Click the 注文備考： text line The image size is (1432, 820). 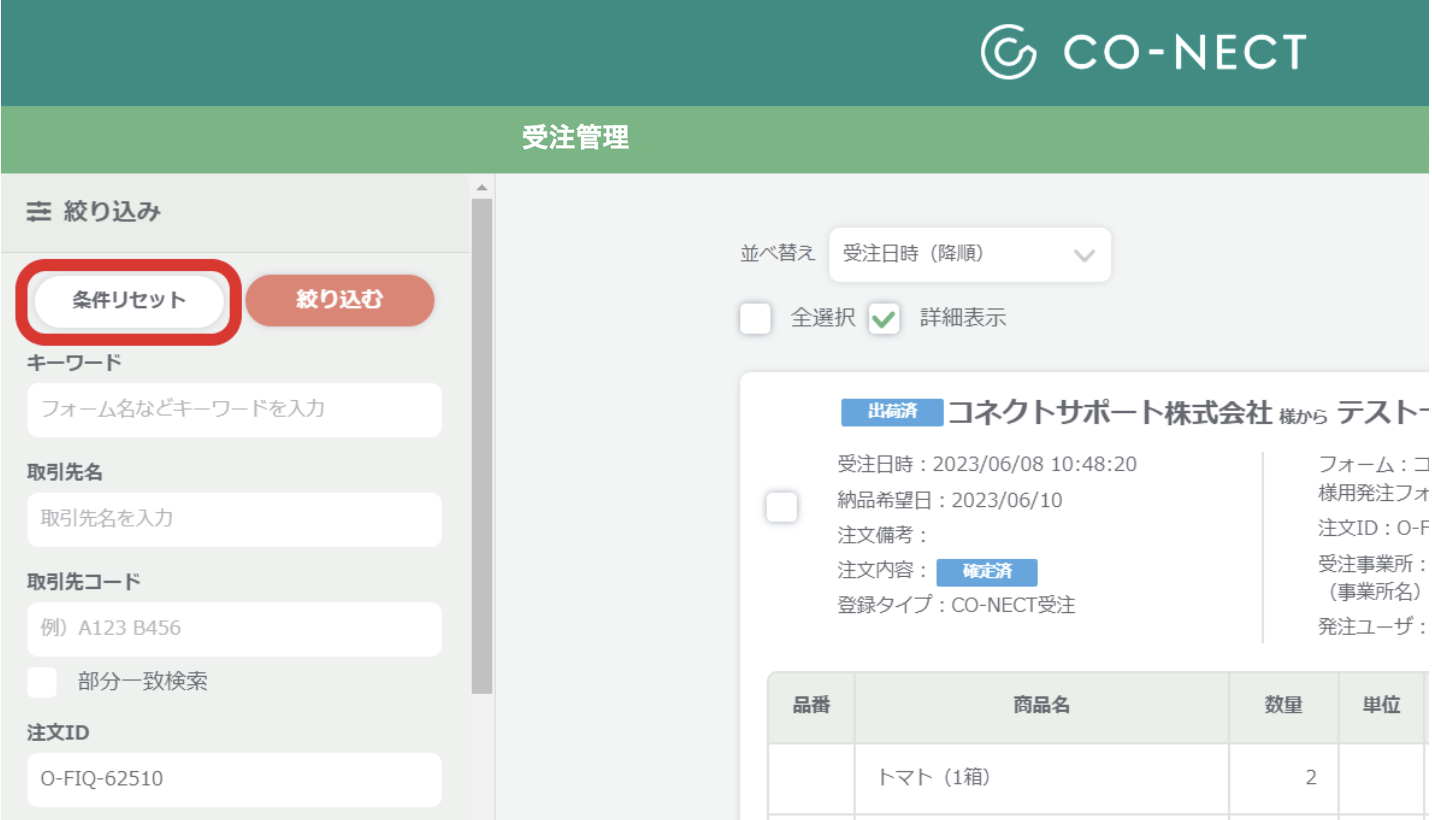(x=883, y=535)
